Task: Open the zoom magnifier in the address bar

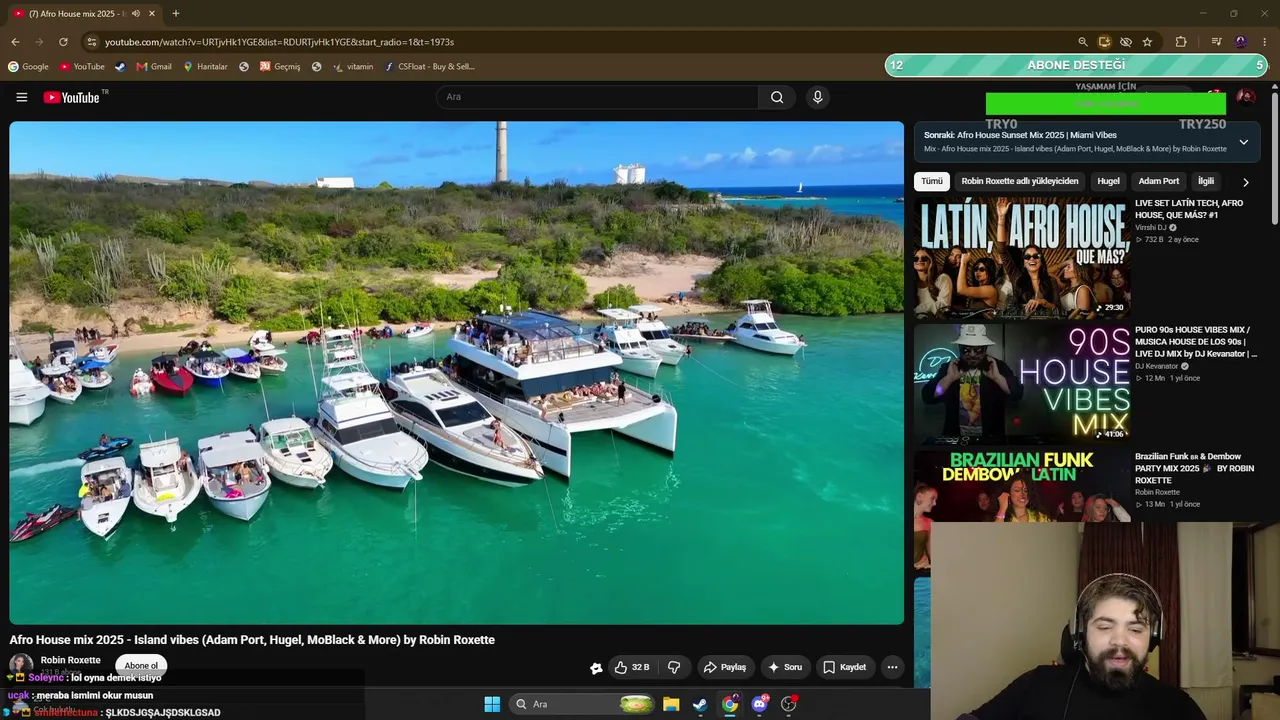Action: pos(1082,42)
